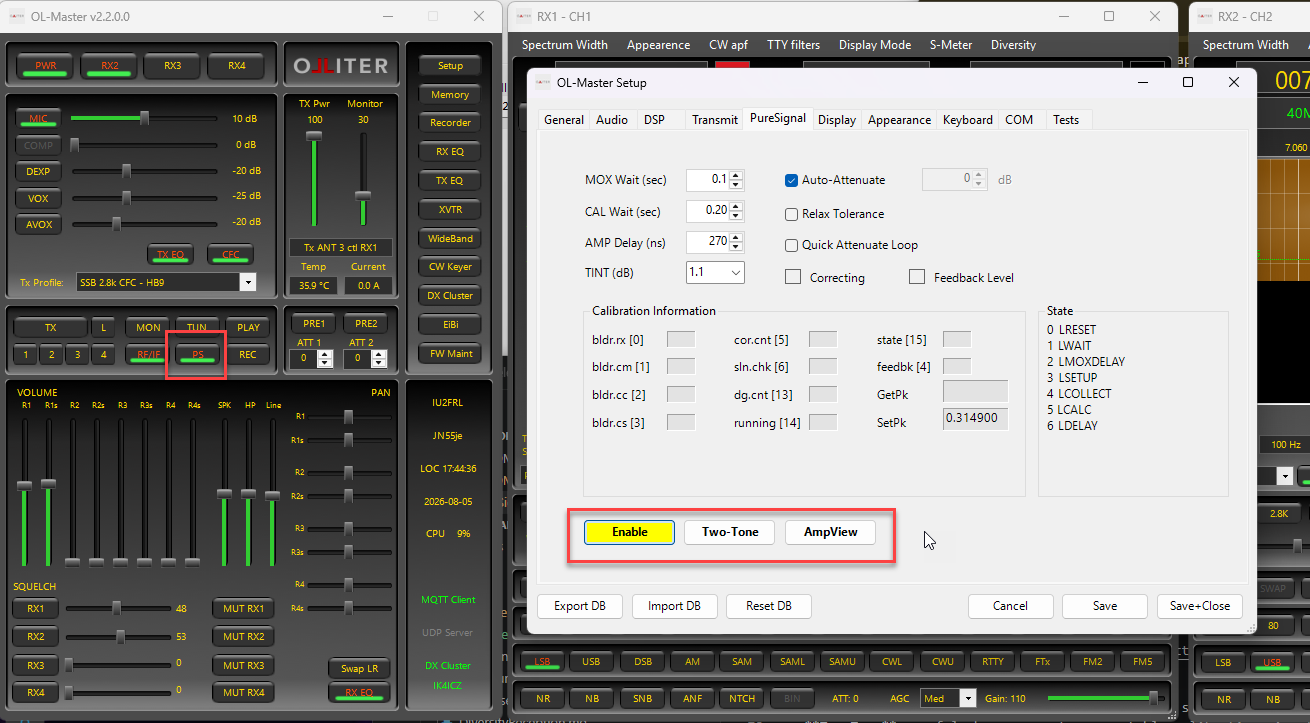Click the Export DB button

point(580,606)
